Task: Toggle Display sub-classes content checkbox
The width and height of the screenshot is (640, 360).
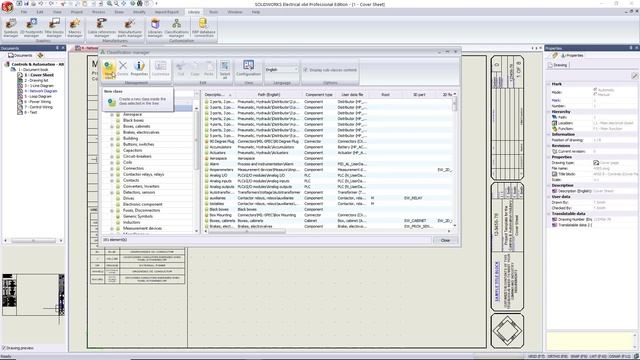Action: (305, 70)
